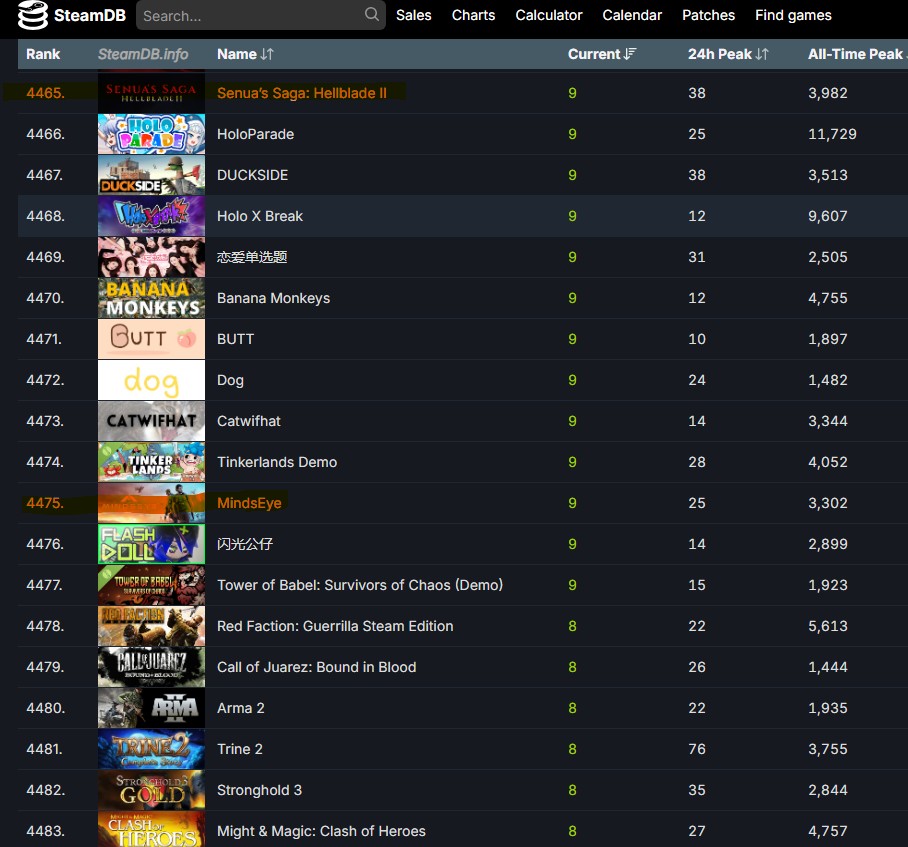Open the Stronghold 3 game link
The height and width of the screenshot is (847, 908).
pos(259,790)
